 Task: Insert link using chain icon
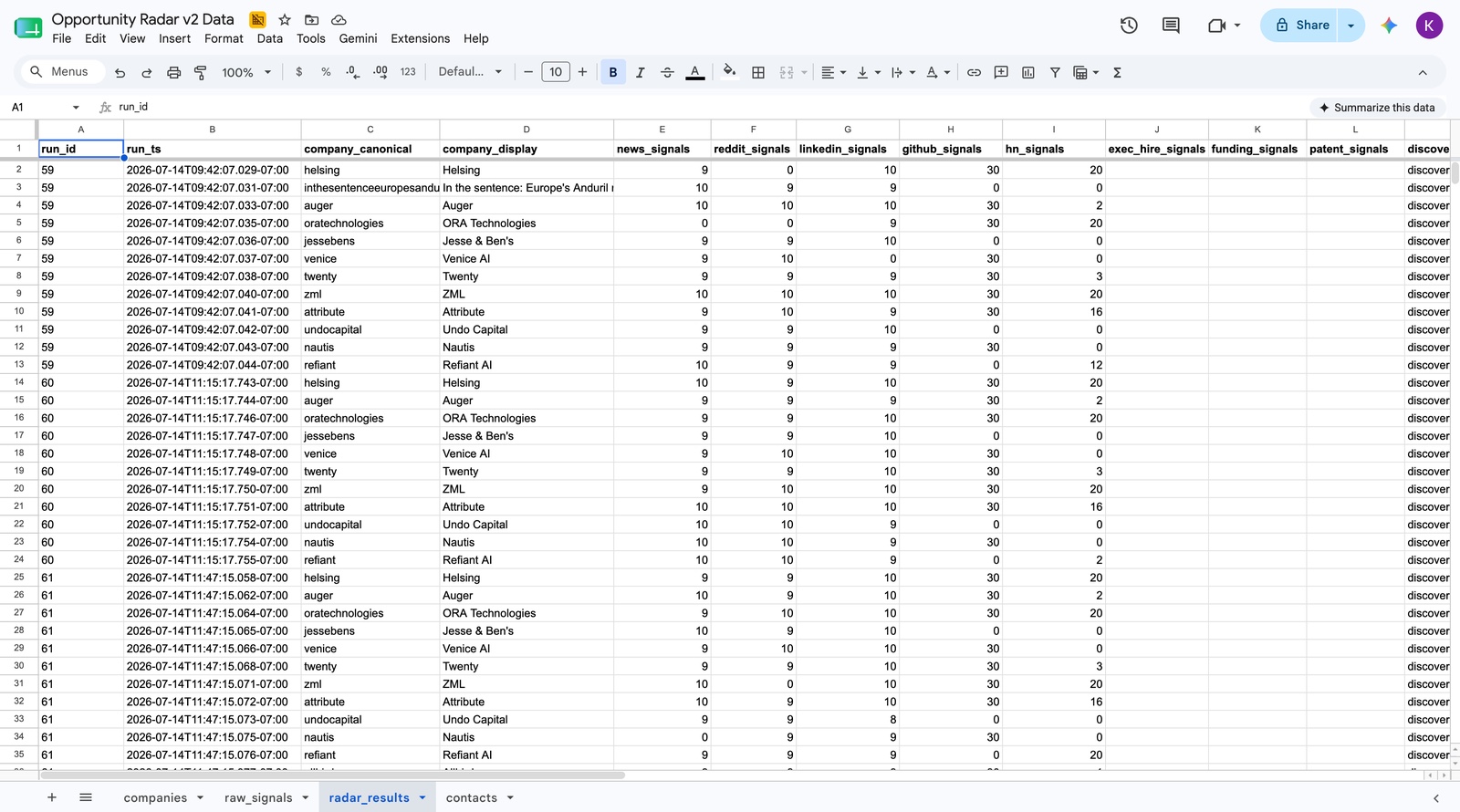(974, 72)
